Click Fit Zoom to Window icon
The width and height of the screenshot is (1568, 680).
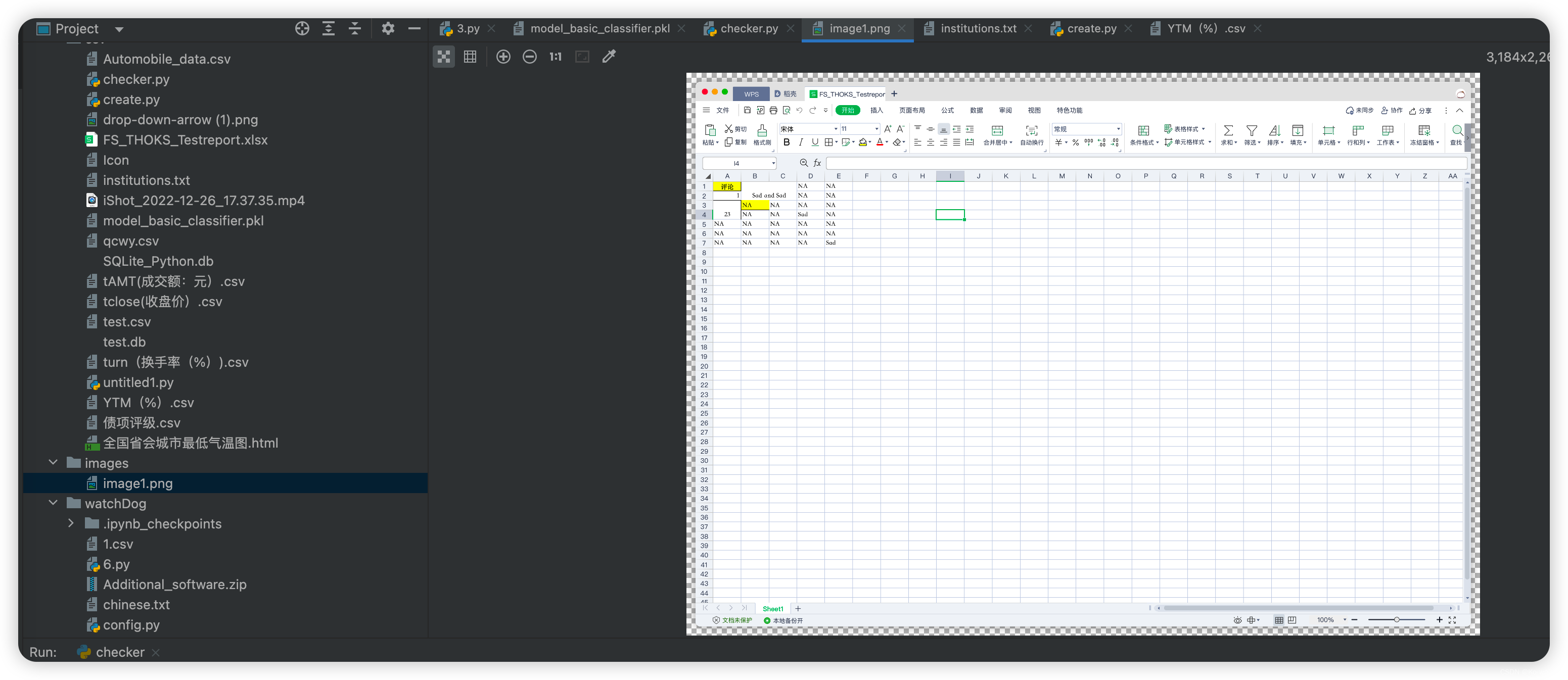click(582, 57)
